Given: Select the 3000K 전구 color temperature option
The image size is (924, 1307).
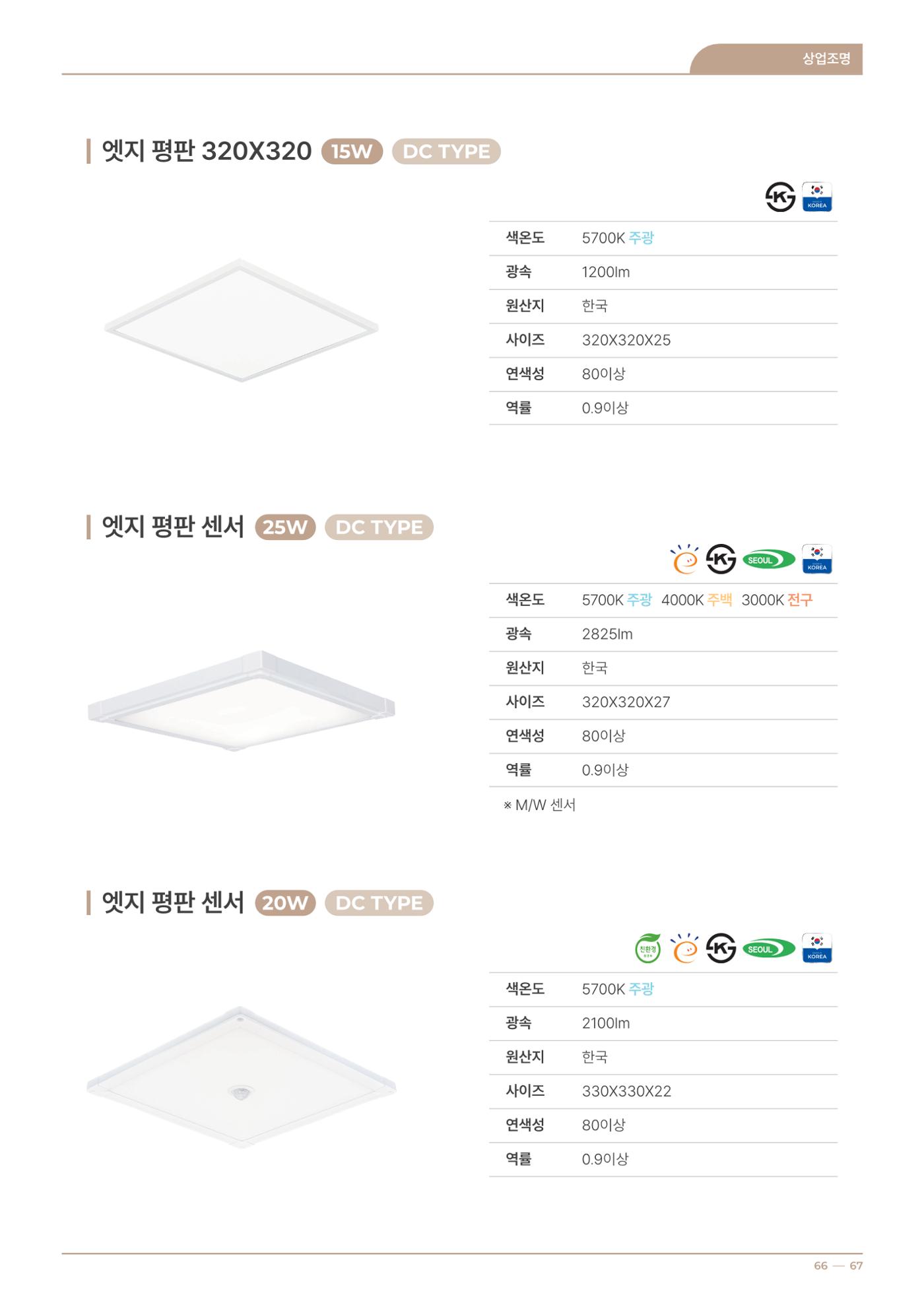Looking at the screenshot, I should [x=777, y=600].
